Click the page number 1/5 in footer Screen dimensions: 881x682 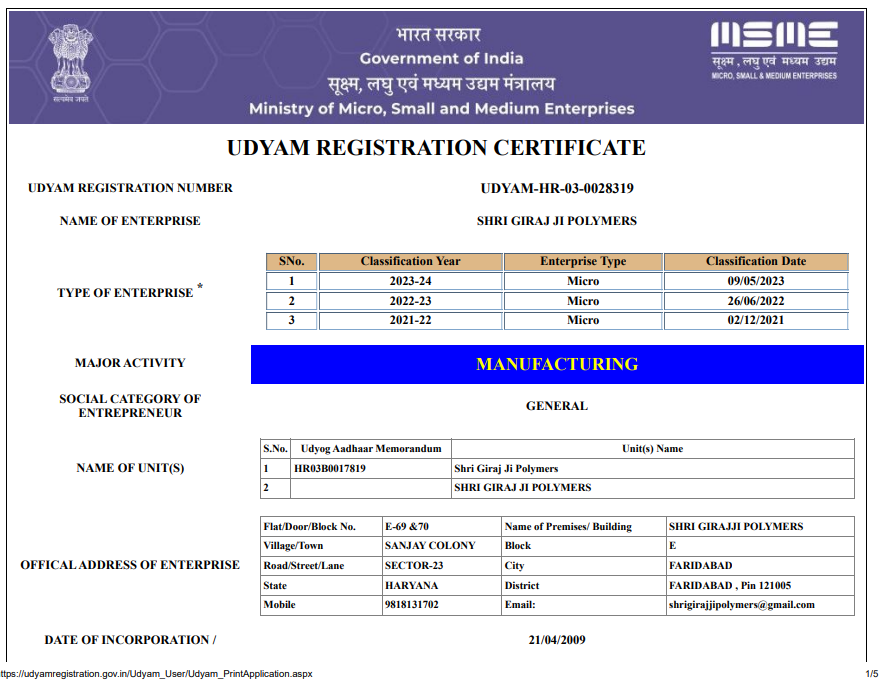(871, 674)
